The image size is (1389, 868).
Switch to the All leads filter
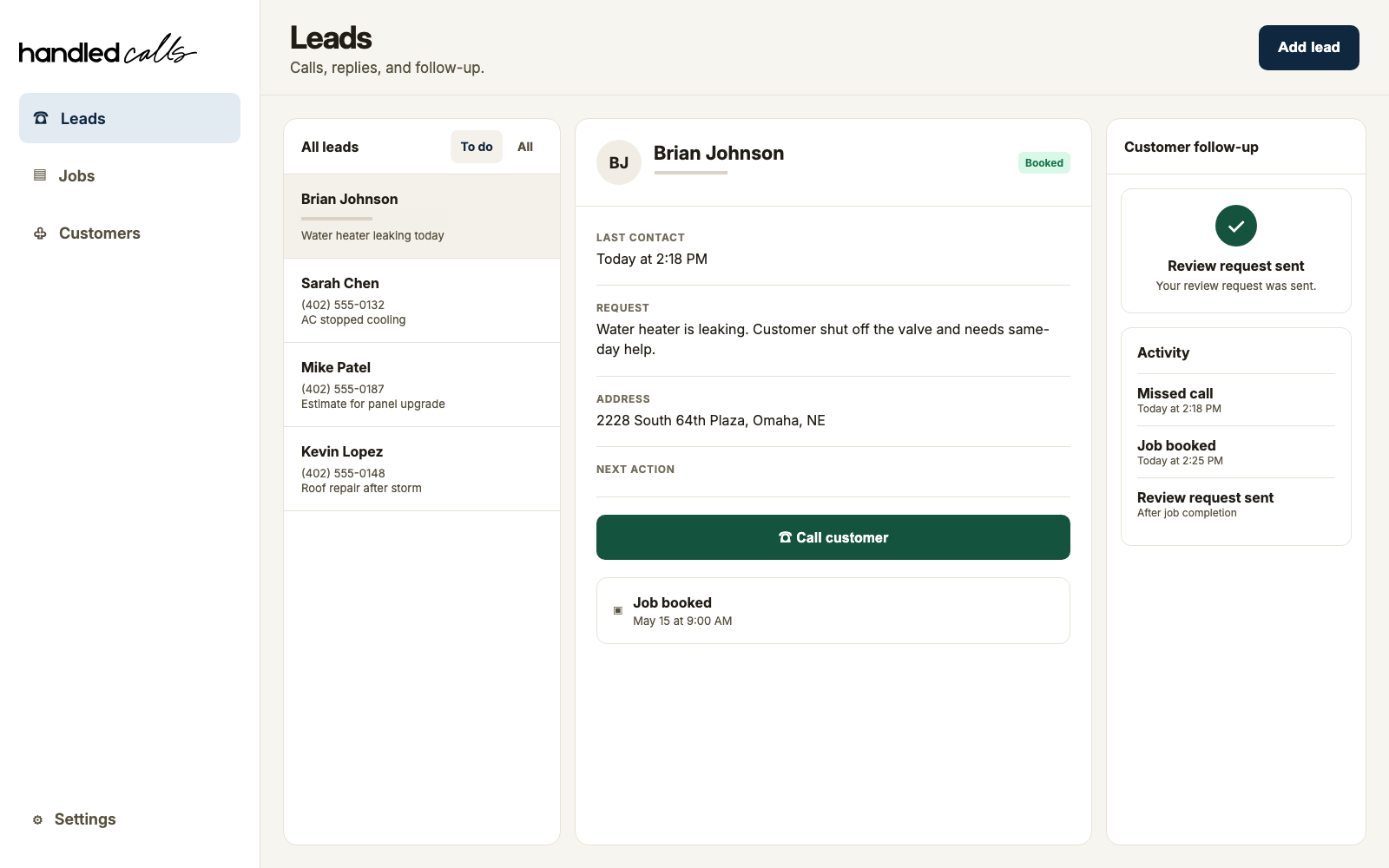(x=525, y=147)
